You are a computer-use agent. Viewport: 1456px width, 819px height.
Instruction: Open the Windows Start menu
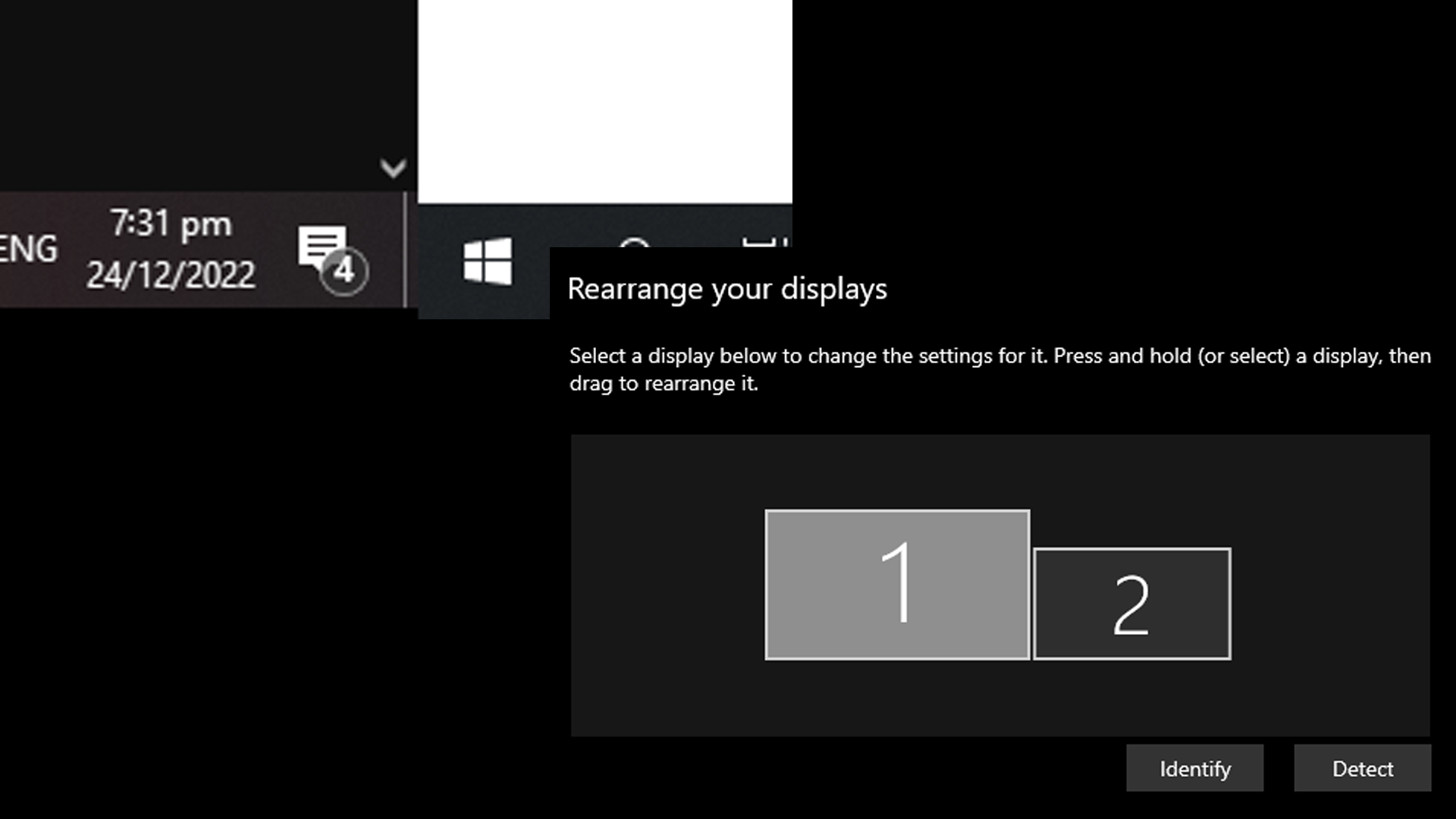pos(488,262)
